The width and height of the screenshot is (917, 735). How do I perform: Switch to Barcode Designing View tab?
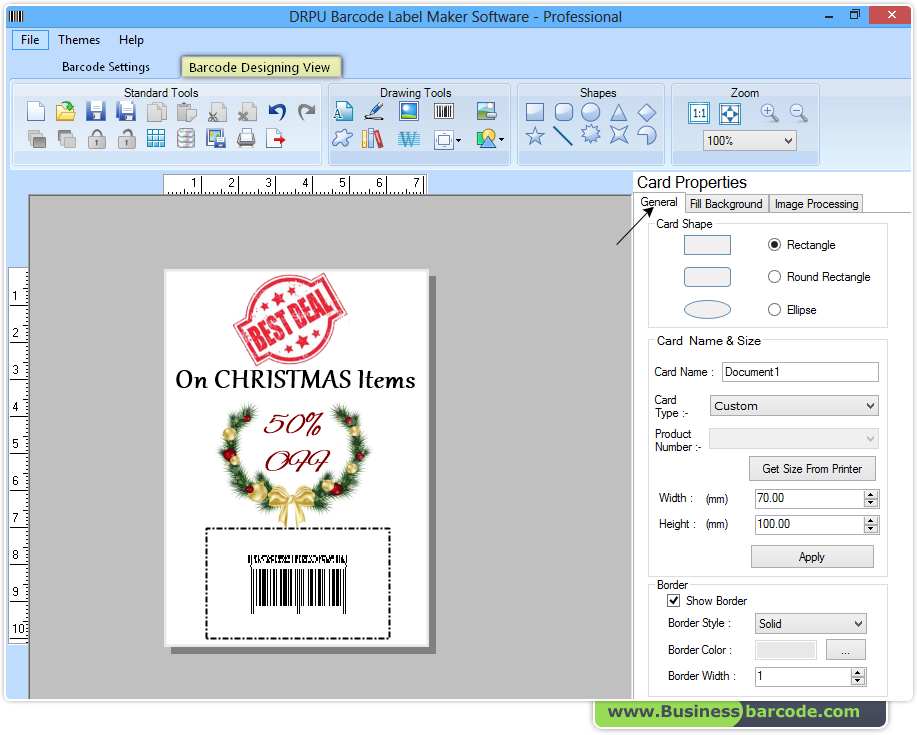click(x=260, y=67)
